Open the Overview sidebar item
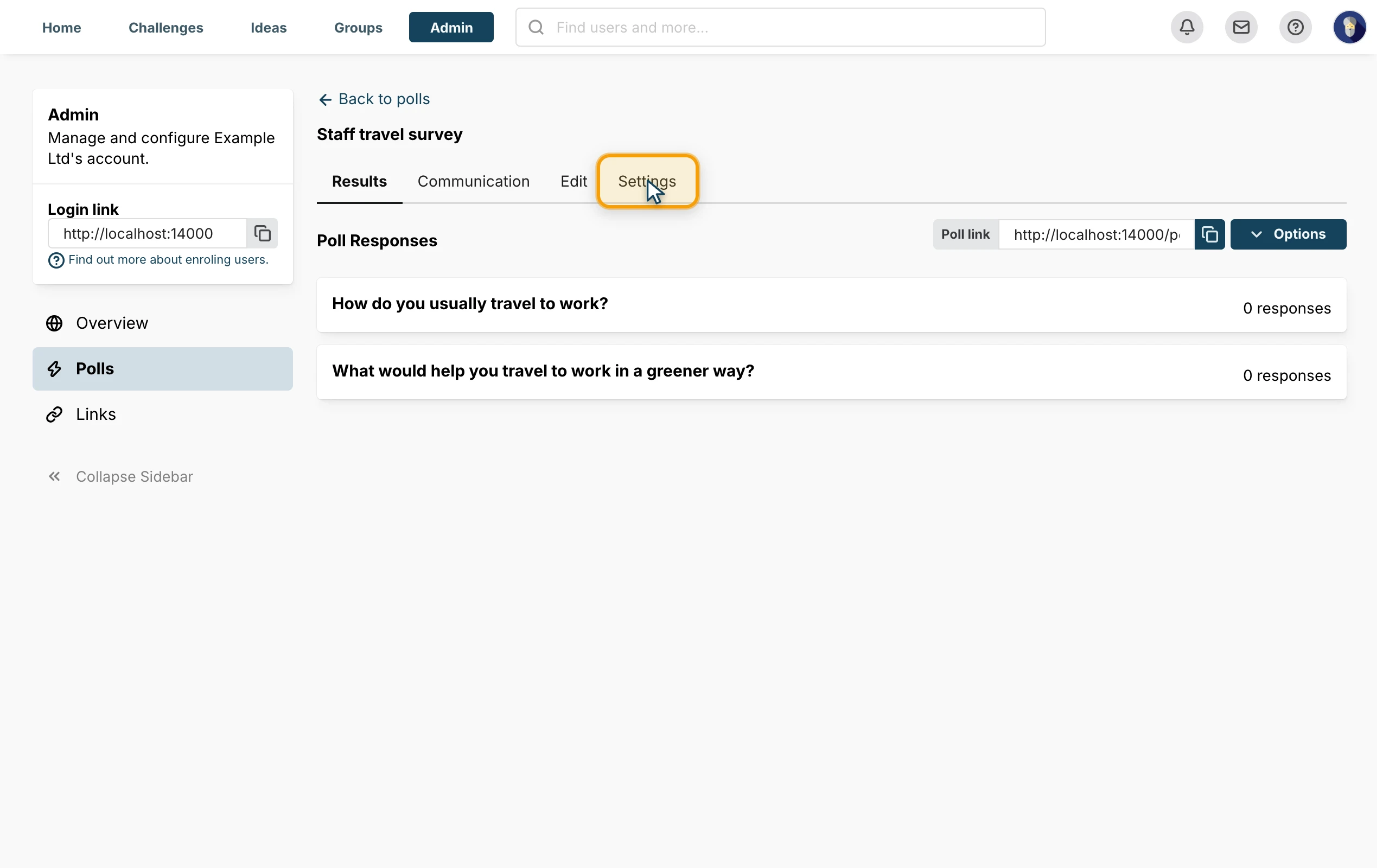Image resolution: width=1389 pixels, height=868 pixels. click(162, 323)
